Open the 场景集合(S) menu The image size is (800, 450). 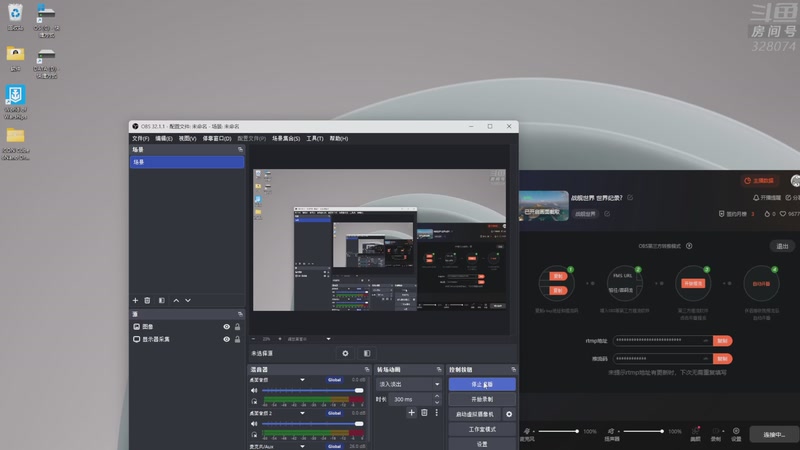[x=286, y=139]
